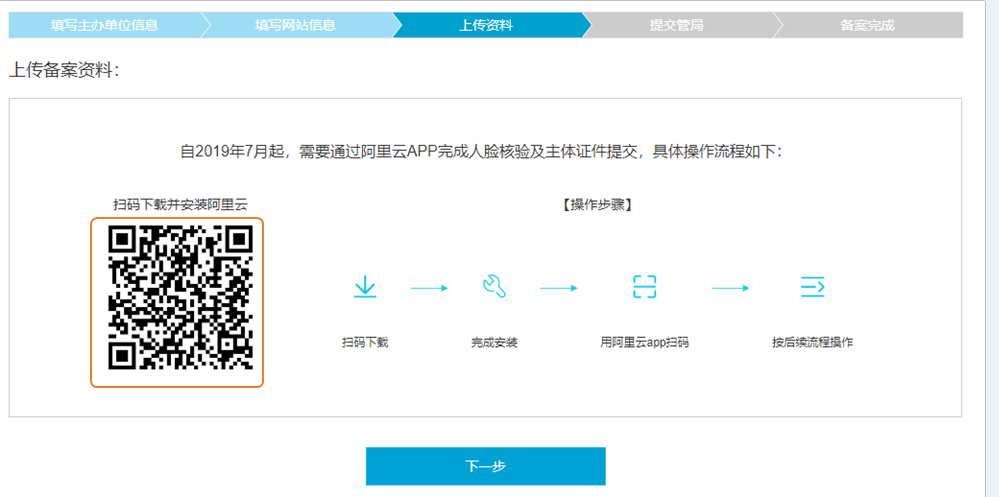Image resolution: width=999 pixels, height=497 pixels.
Task: Click the 扫码下载并安装阿里云 caption
Action: 180,205
